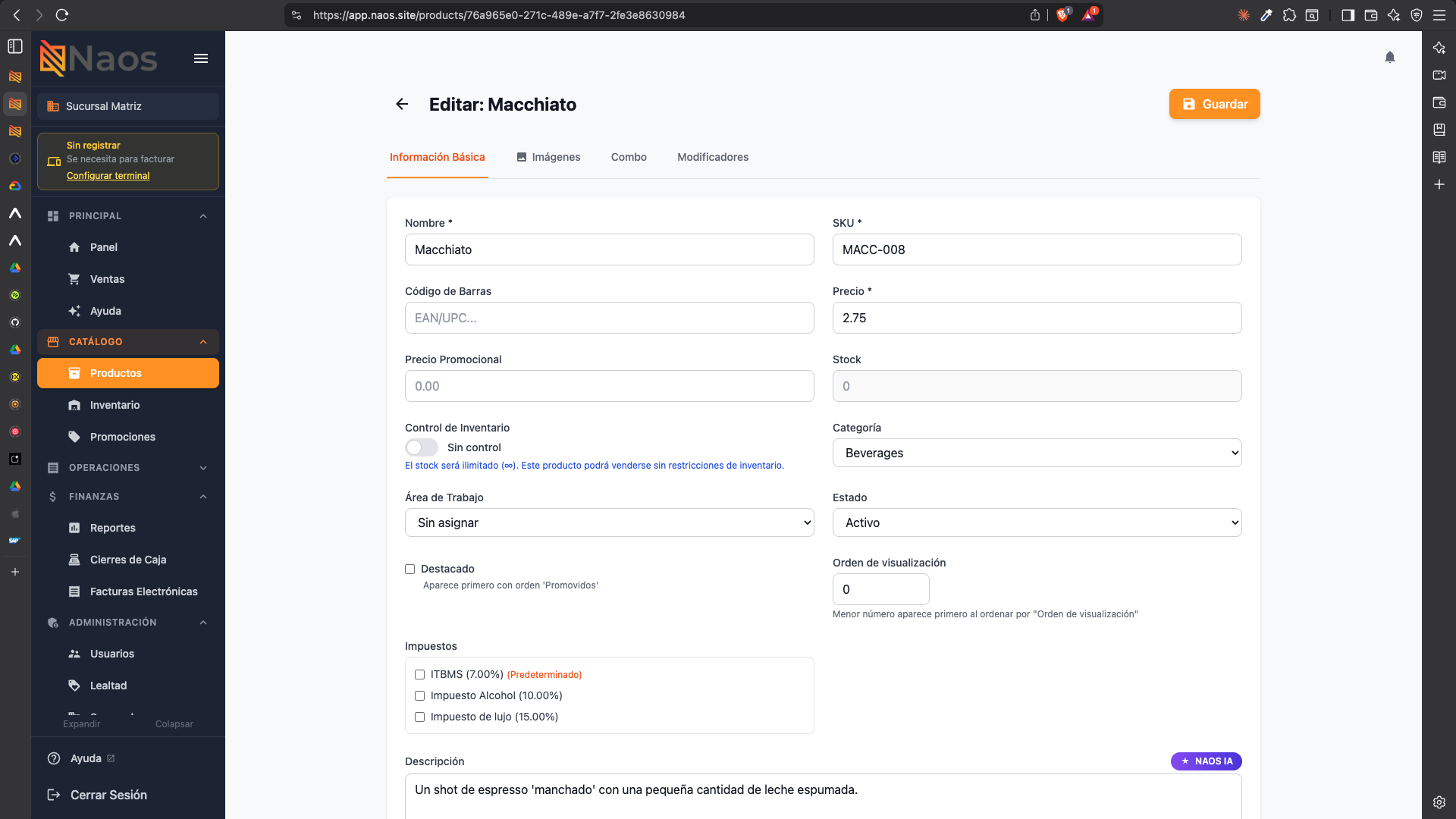Click the Descripción text area

click(824, 796)
